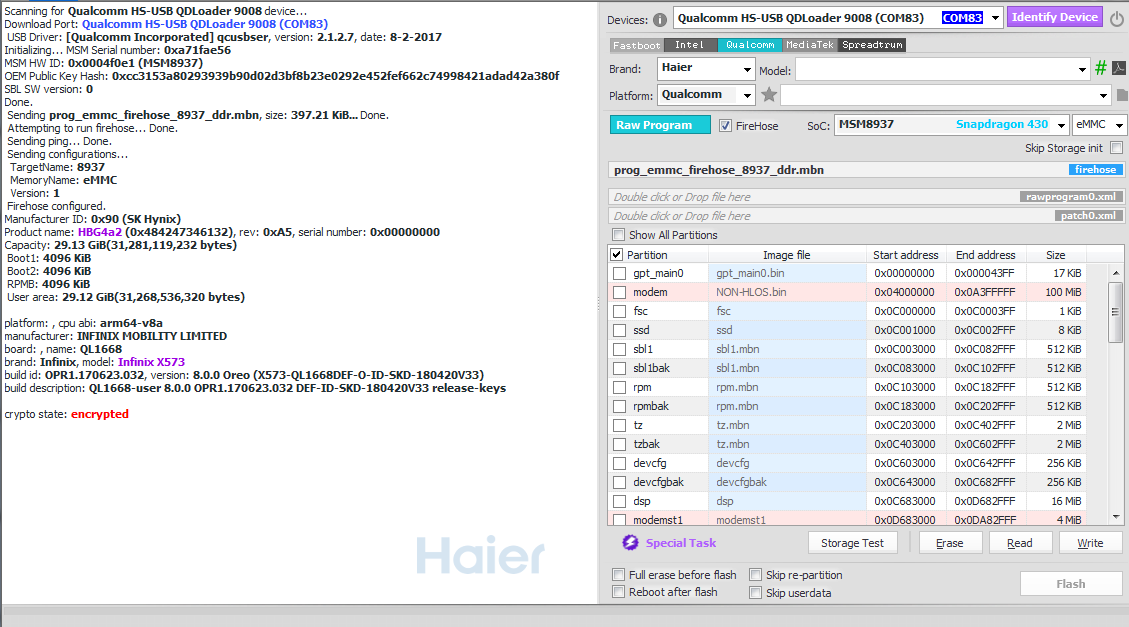
Task: Click the Size column header
Action: pyautogui.click(x=1056, y=255)
